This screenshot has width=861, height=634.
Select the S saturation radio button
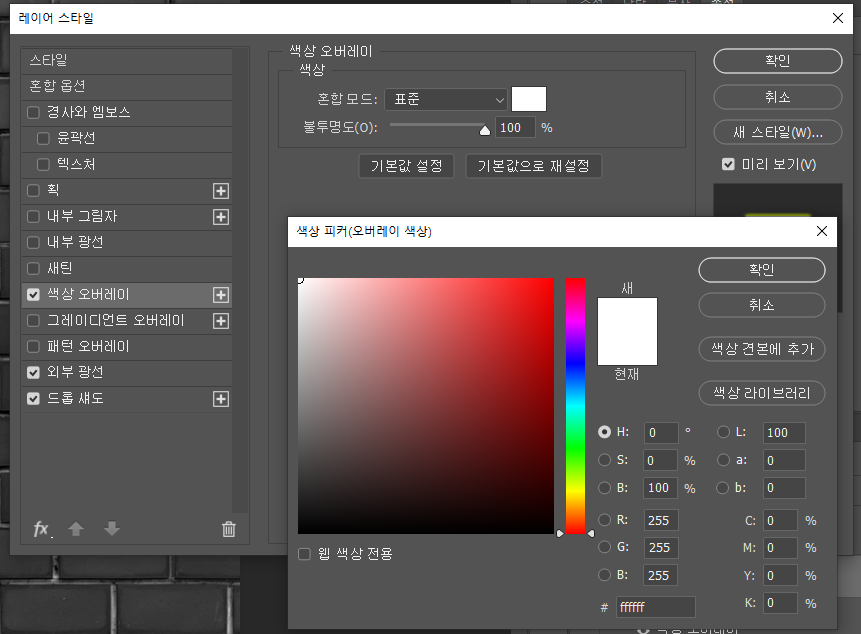point(604,460)
